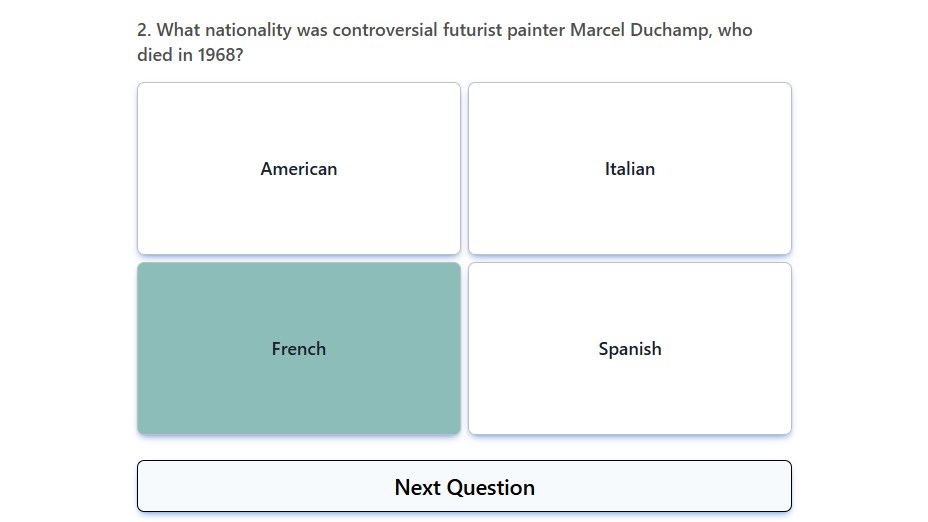Click the white card above Spanish
This screenshot has width=928, height=522.
tap(630, 169)
